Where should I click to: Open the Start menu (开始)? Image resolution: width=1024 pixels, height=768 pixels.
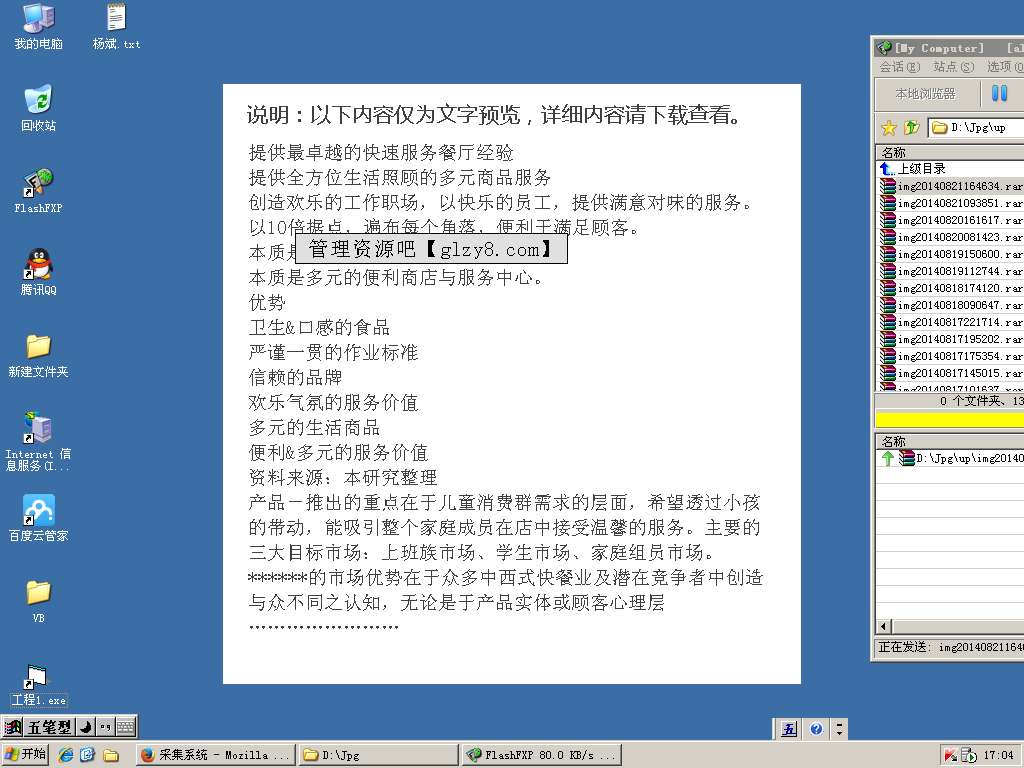coord(26,754)
